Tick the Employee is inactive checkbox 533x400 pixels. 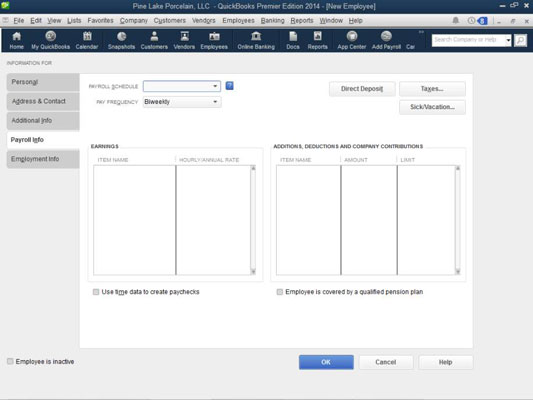10,361
